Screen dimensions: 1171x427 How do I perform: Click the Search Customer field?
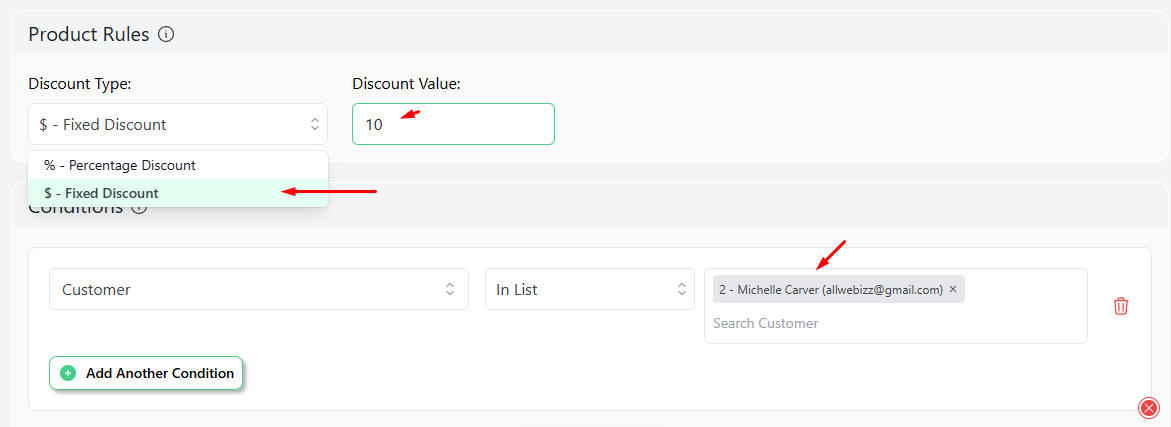point(895,323)
